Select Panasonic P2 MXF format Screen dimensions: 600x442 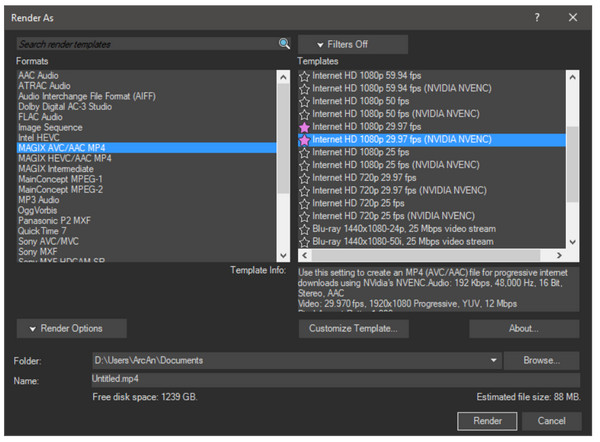[147, 220]
